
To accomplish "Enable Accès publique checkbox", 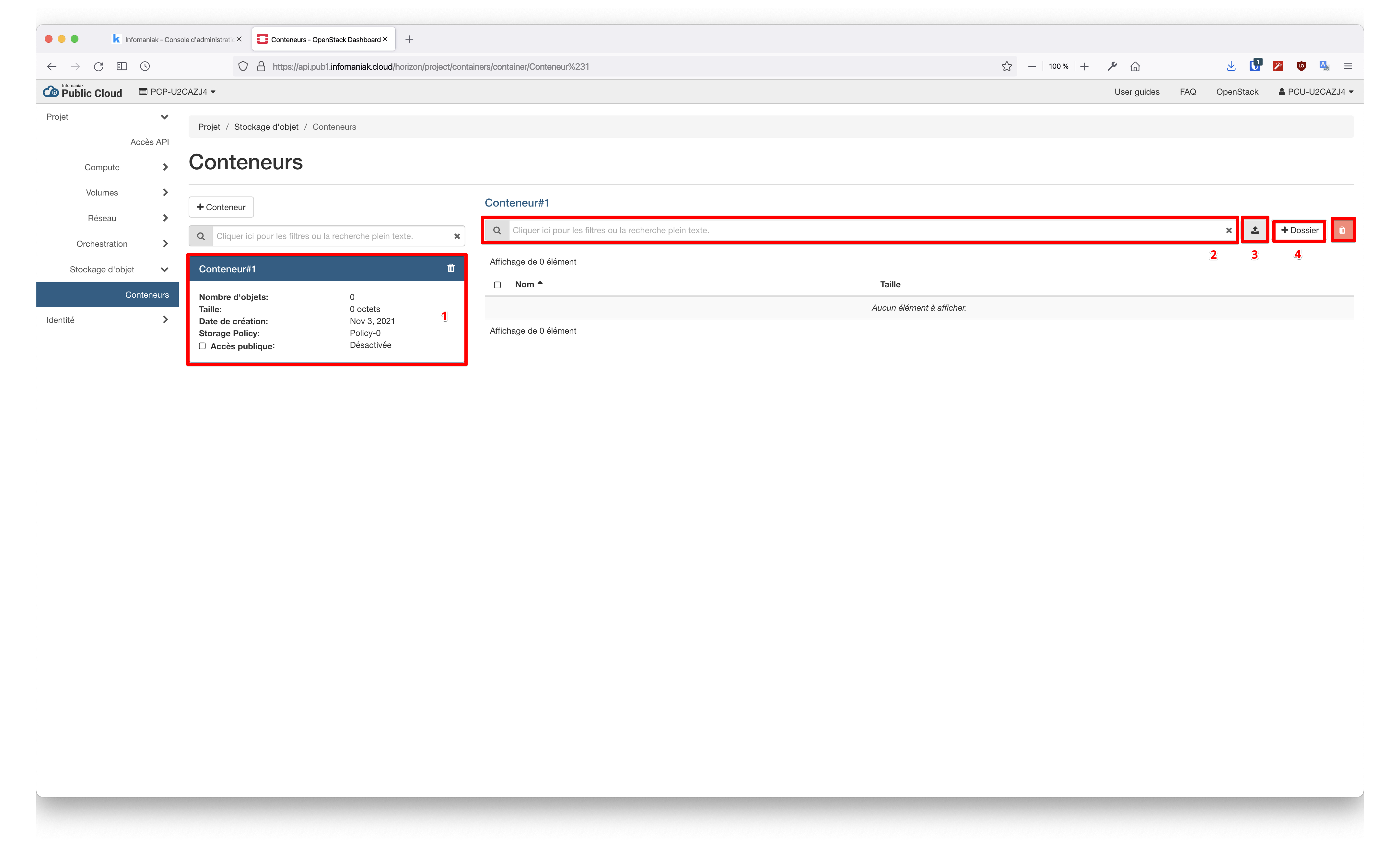I will click(202, 346).
